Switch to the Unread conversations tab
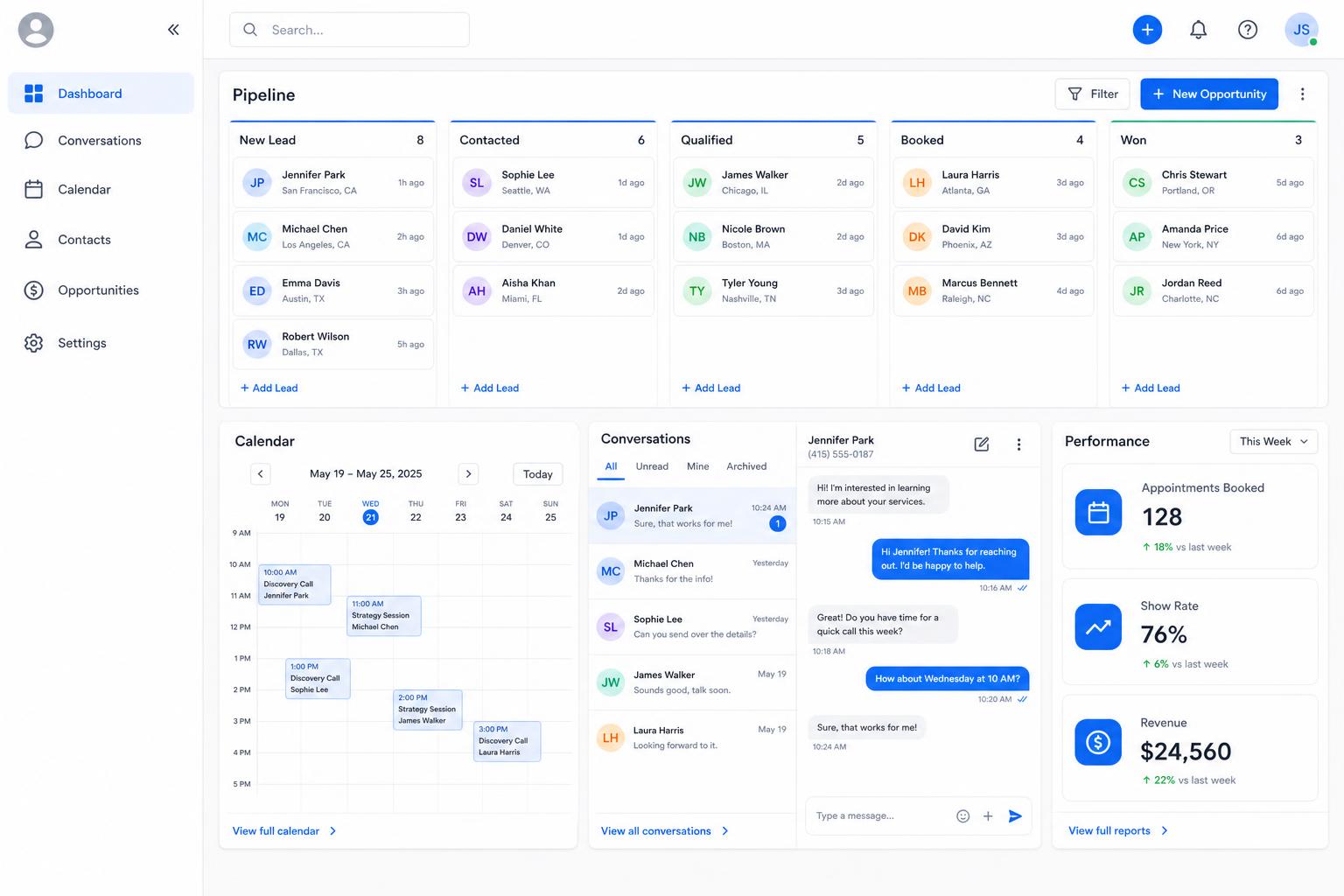 tap(652, 466)
